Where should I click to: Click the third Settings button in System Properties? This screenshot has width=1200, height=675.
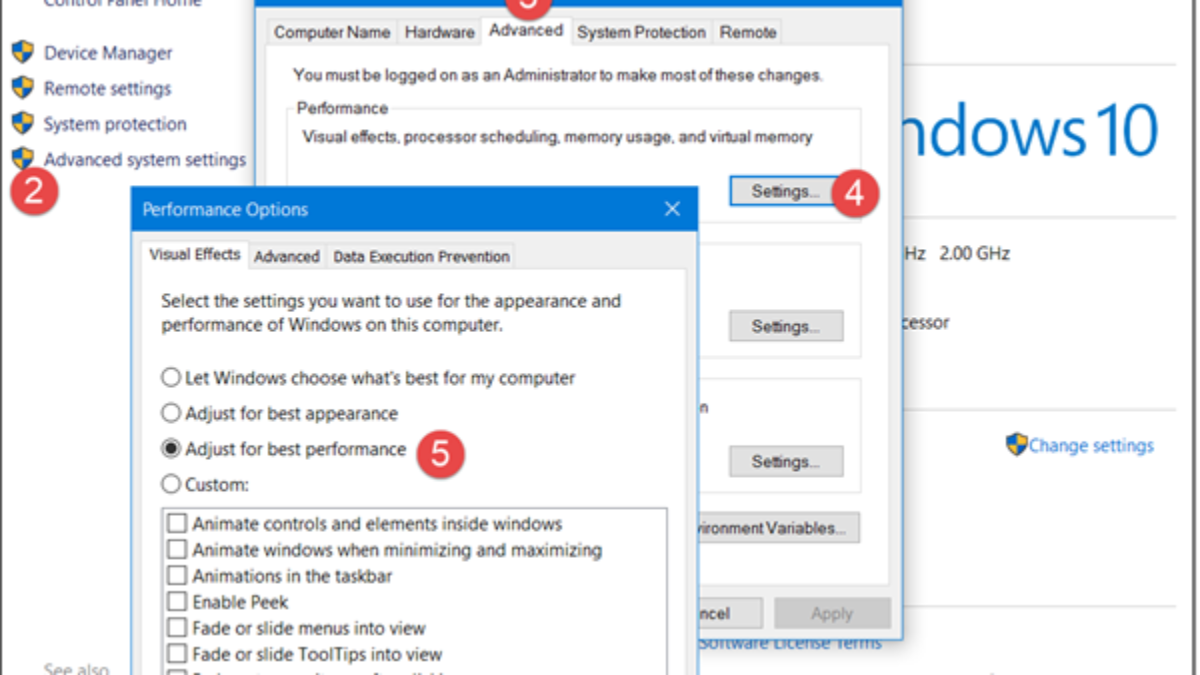pyautogui.click(x=786, y=462)
